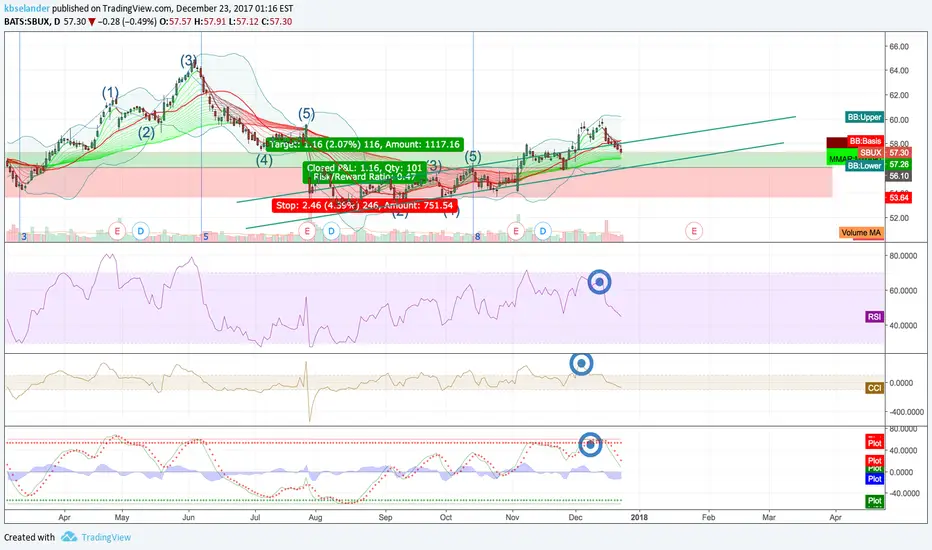The height and width of the screenshot is (550, 932).
Task: Select the CCI indicator label
Action: 874,388
